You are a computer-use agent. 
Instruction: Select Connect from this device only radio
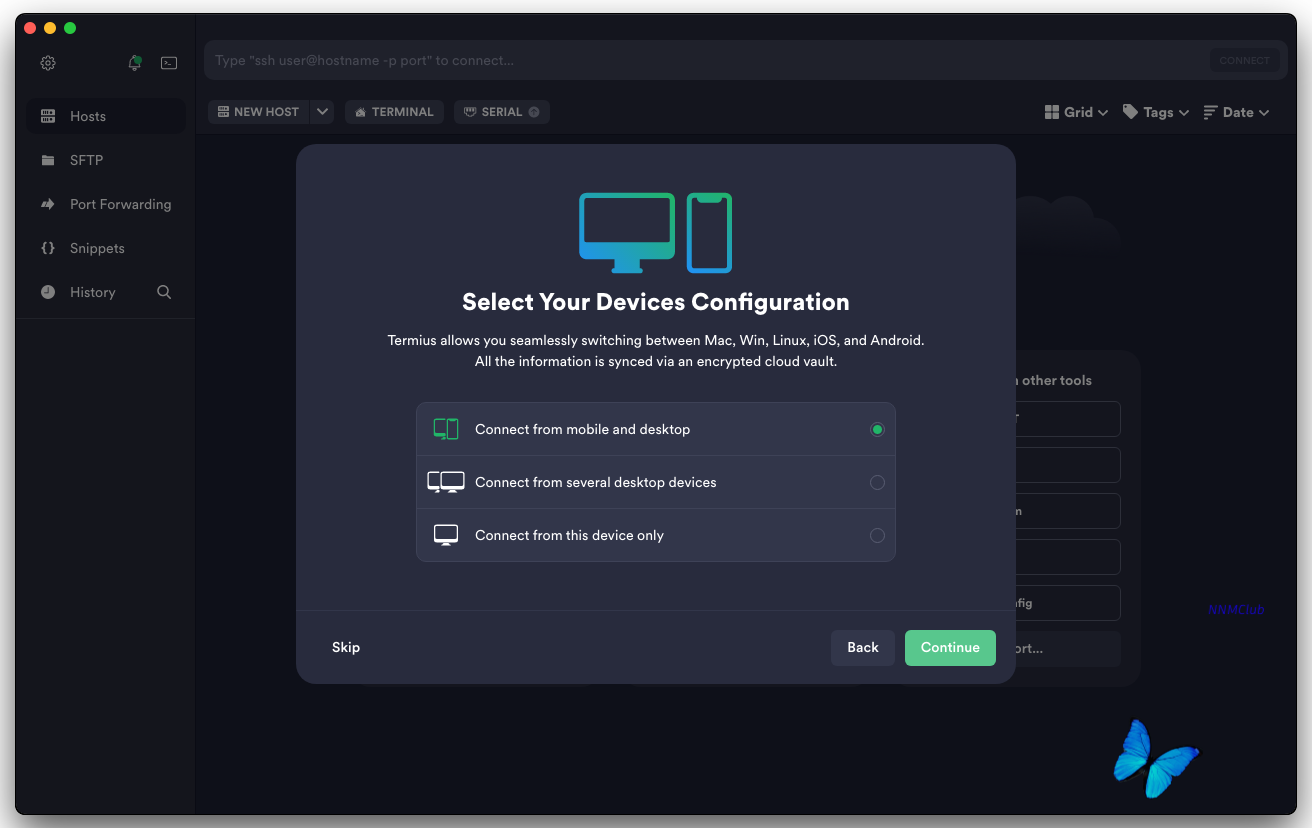coord(877,535)
